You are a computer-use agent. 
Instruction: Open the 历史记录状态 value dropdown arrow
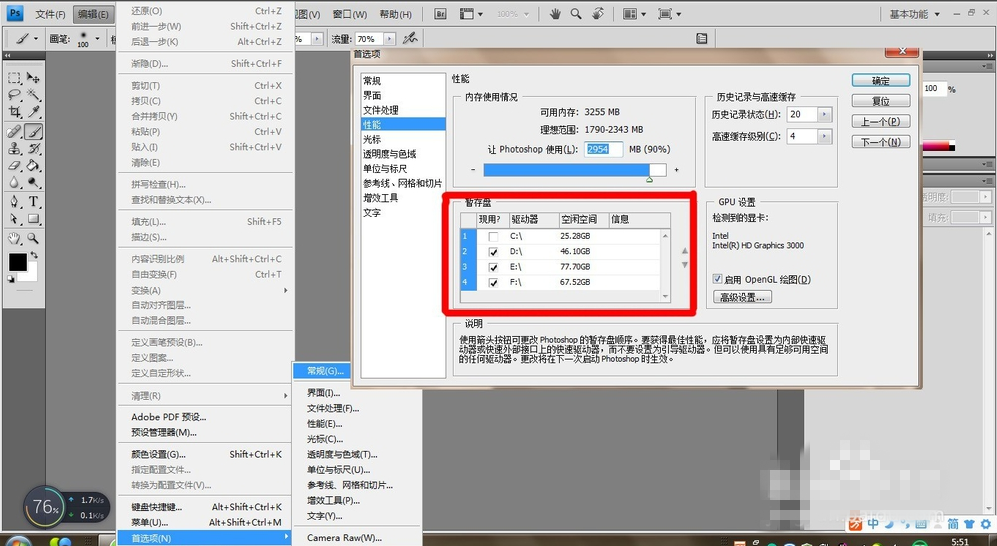point(825,115)
